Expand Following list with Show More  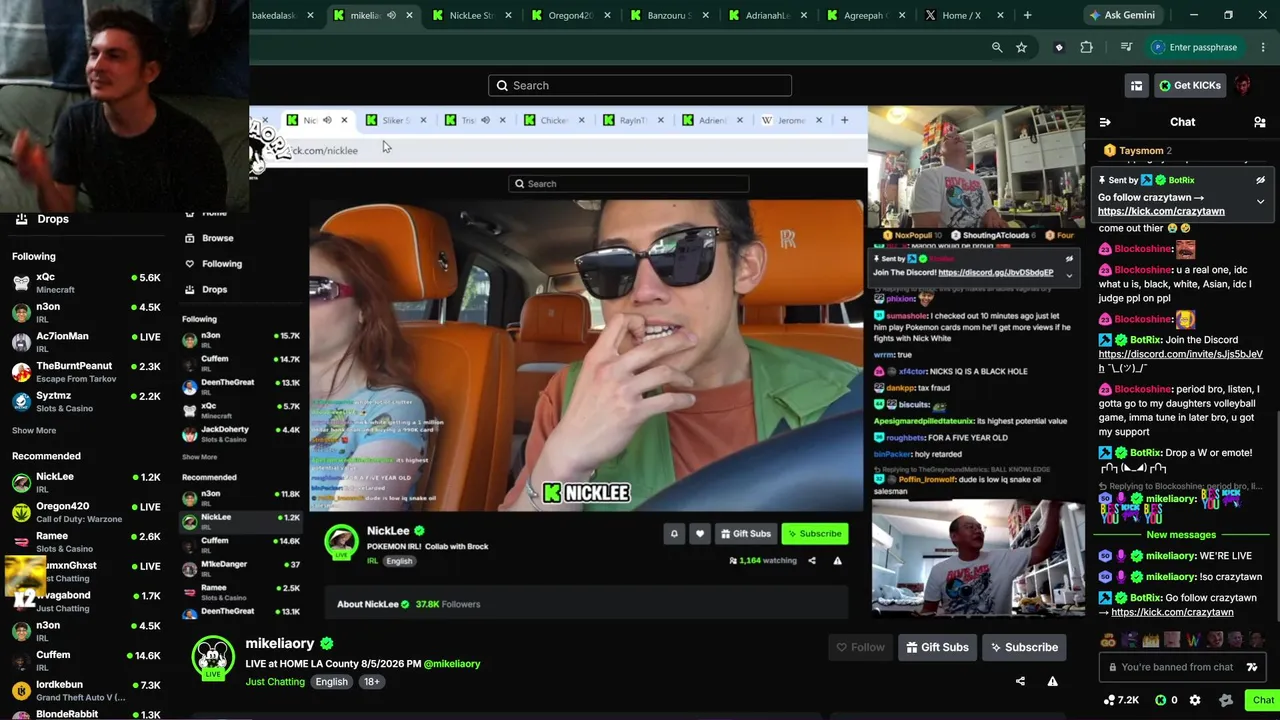(x=34, y=431)
